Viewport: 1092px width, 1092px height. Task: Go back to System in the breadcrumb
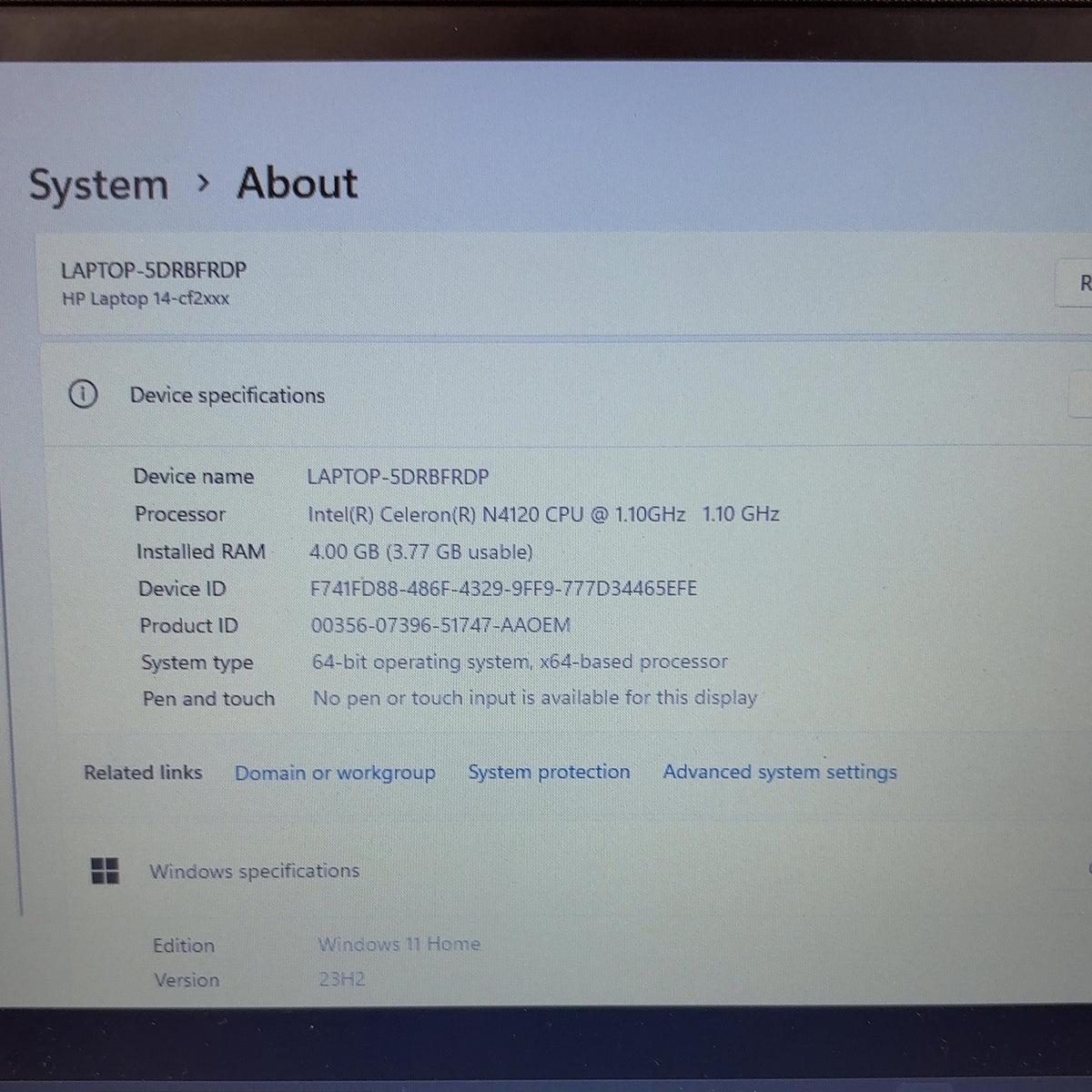point(99,185)
